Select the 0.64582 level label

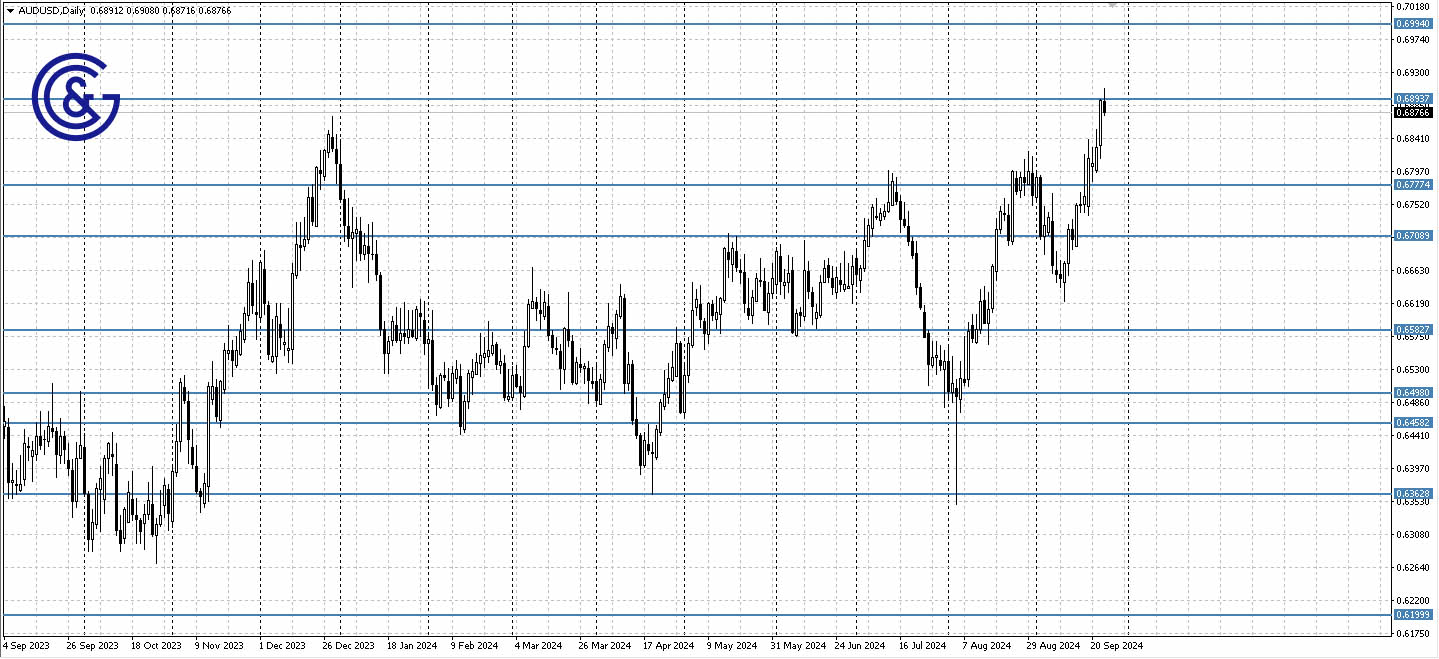tap(1413, 423)
